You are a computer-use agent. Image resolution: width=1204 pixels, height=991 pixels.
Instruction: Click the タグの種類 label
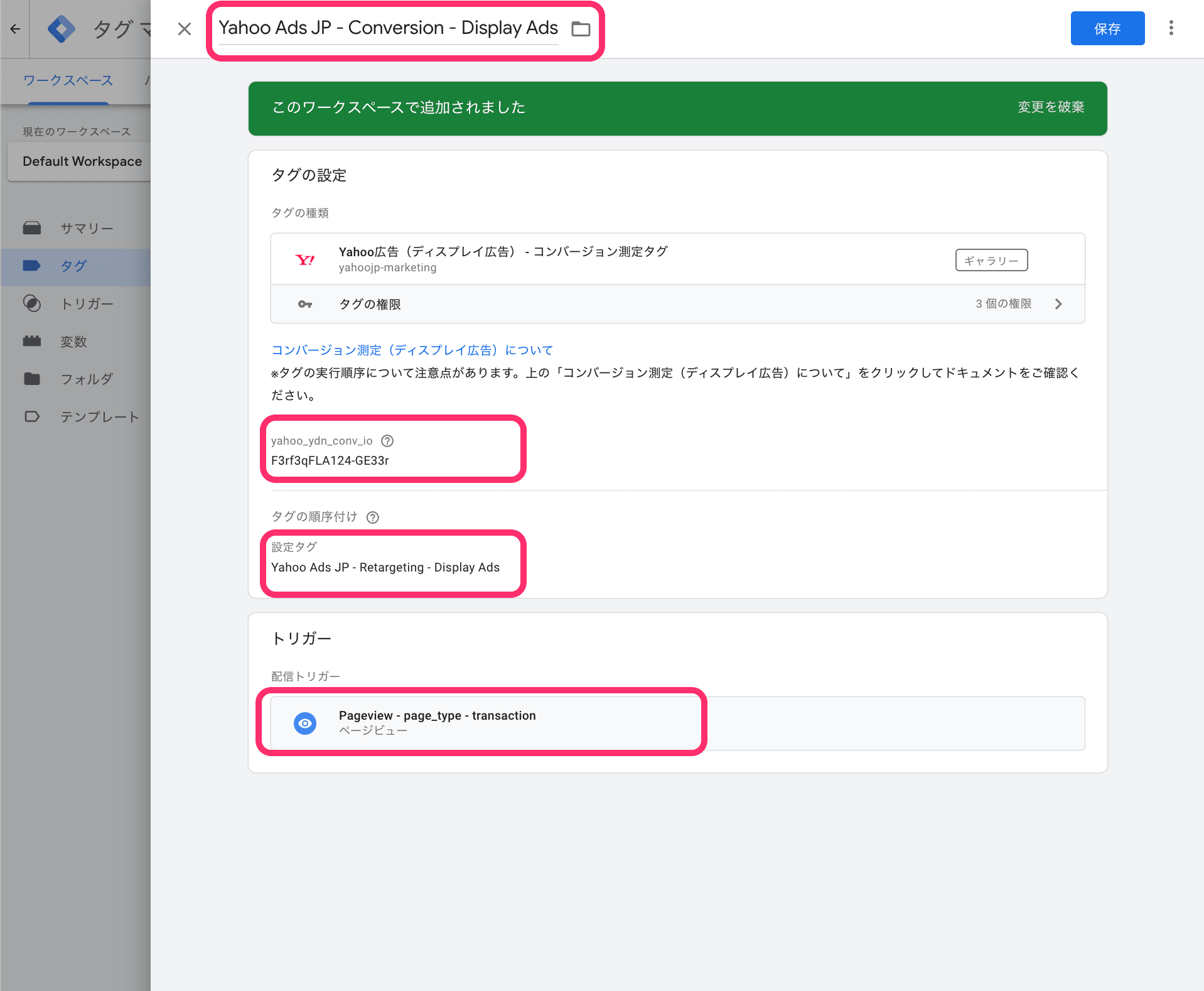click(300, 213)
